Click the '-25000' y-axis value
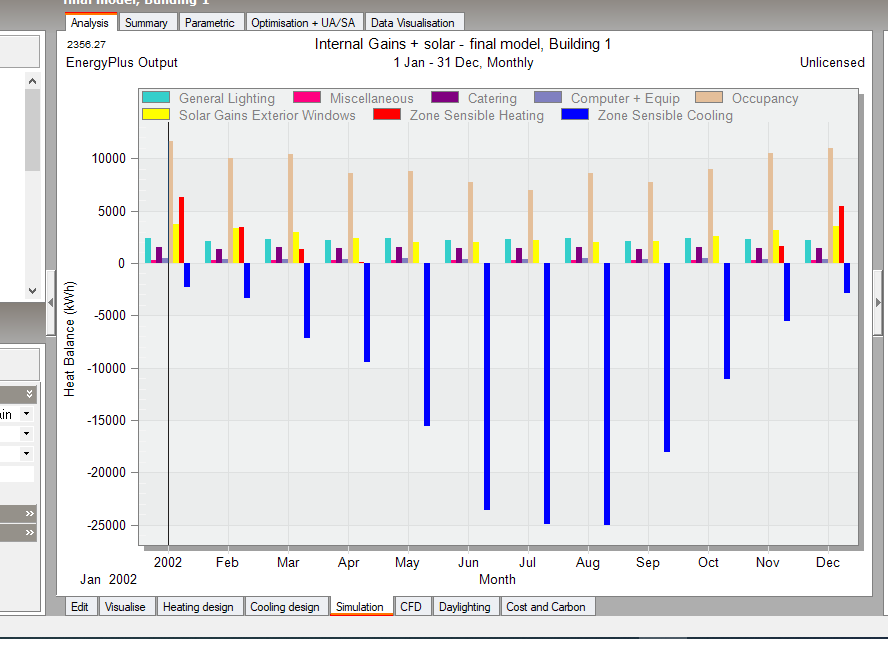 [x=106, y=525]
